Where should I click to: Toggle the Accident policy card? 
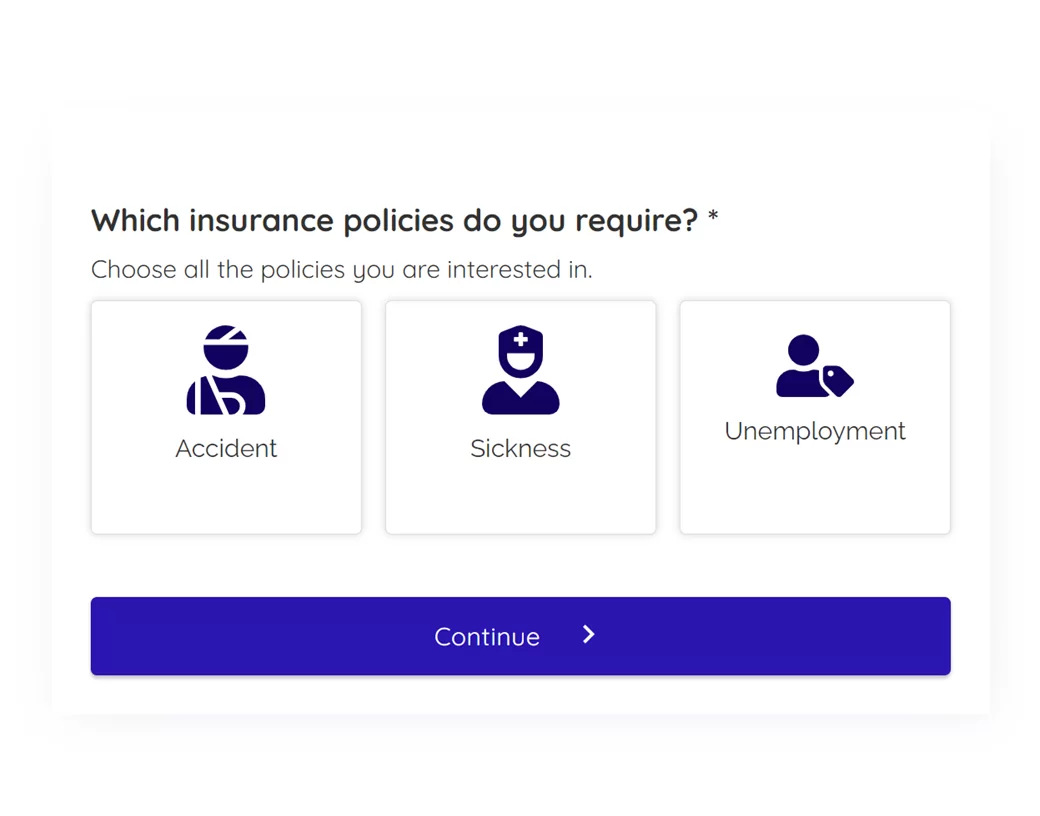(x=226, y=490)
